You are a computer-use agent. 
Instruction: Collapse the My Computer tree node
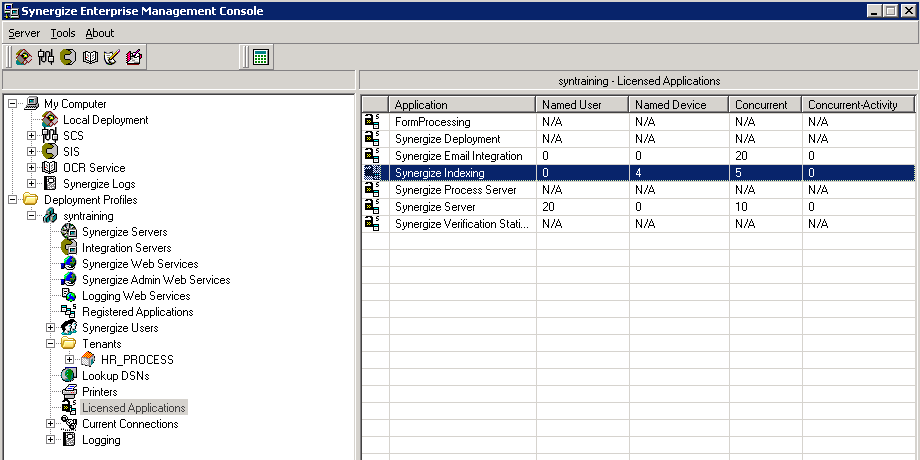tap(13, 104)
